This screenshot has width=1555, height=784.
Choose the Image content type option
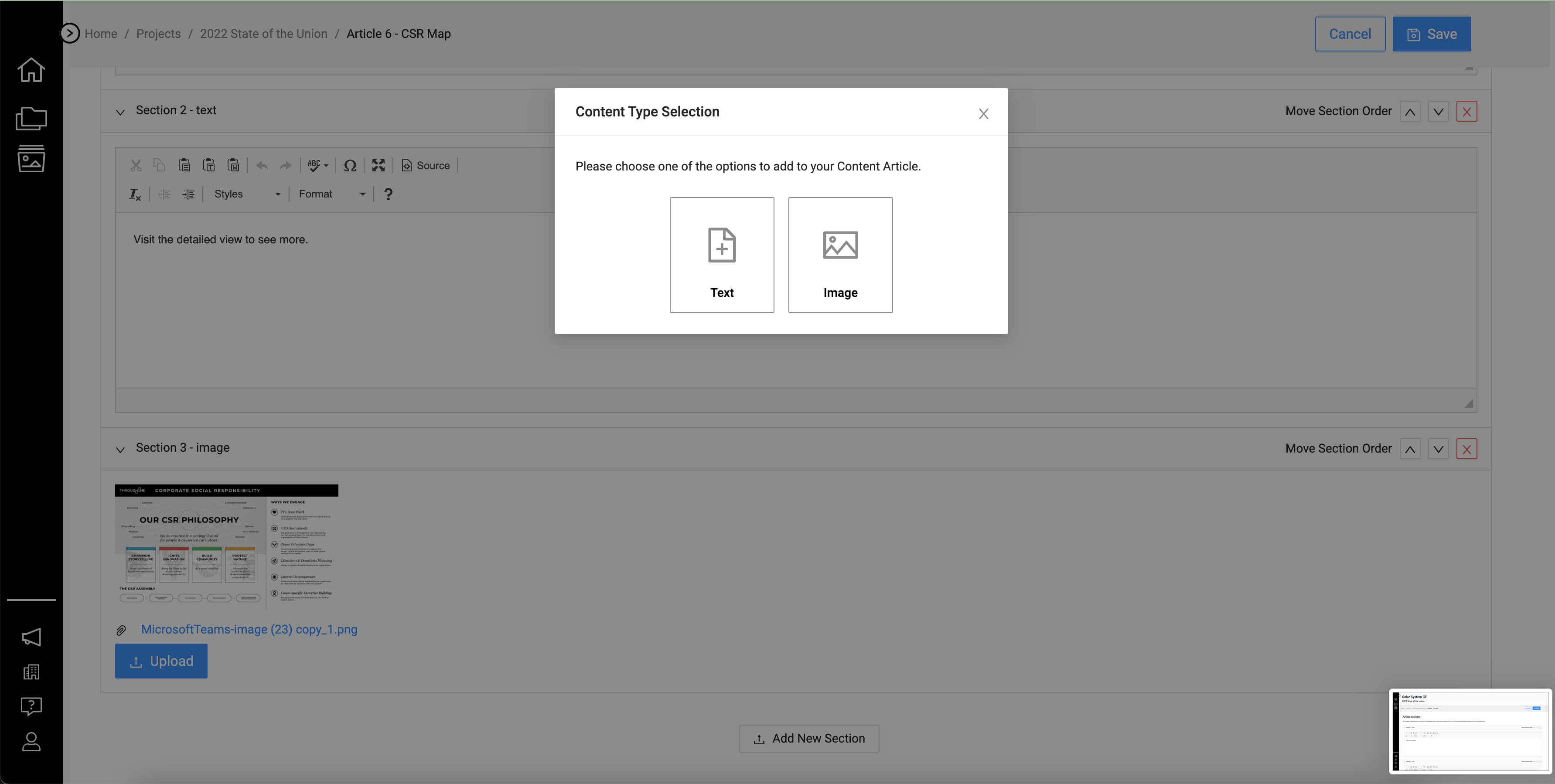point(840,255)
